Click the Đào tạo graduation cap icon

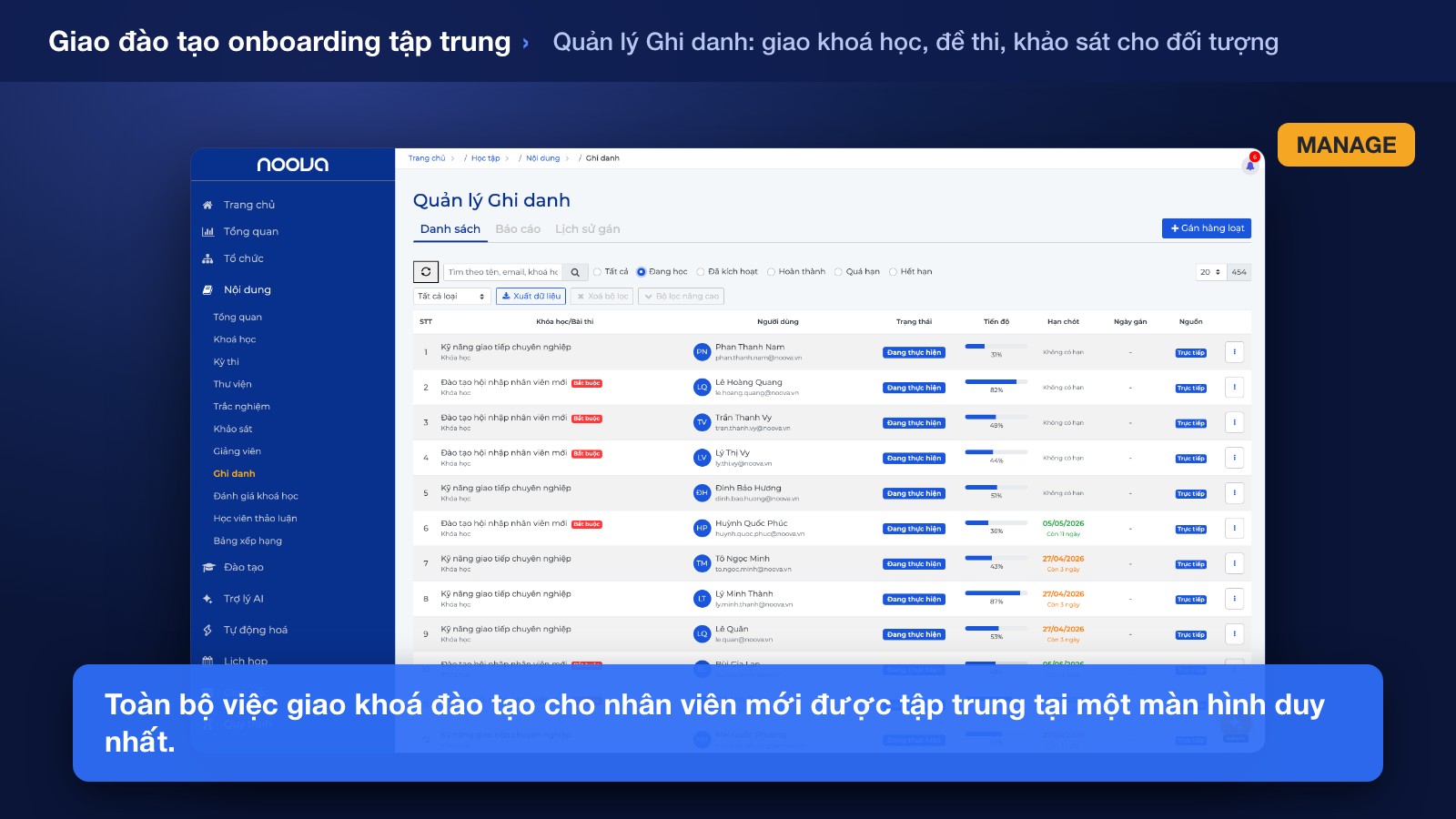[207, 567]
